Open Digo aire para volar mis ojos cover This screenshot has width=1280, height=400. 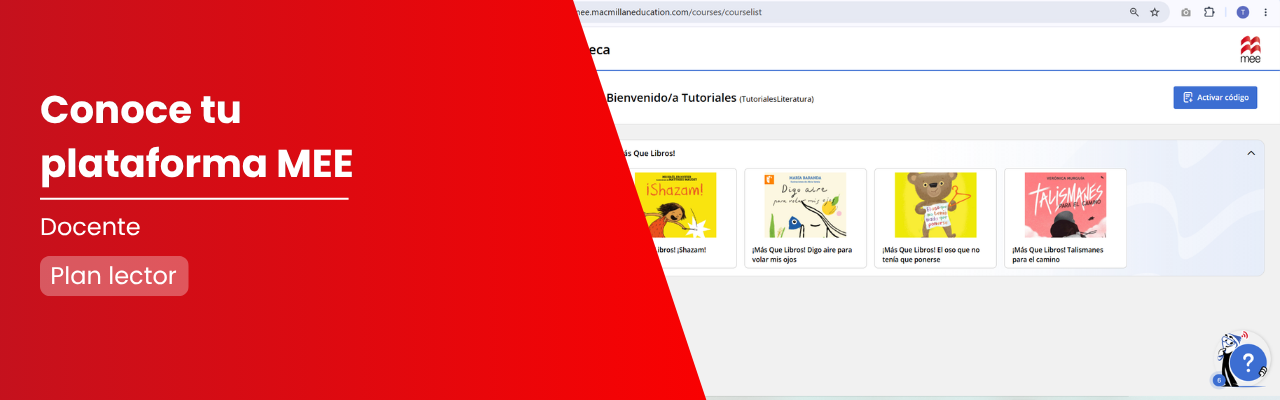click(805, 205)
